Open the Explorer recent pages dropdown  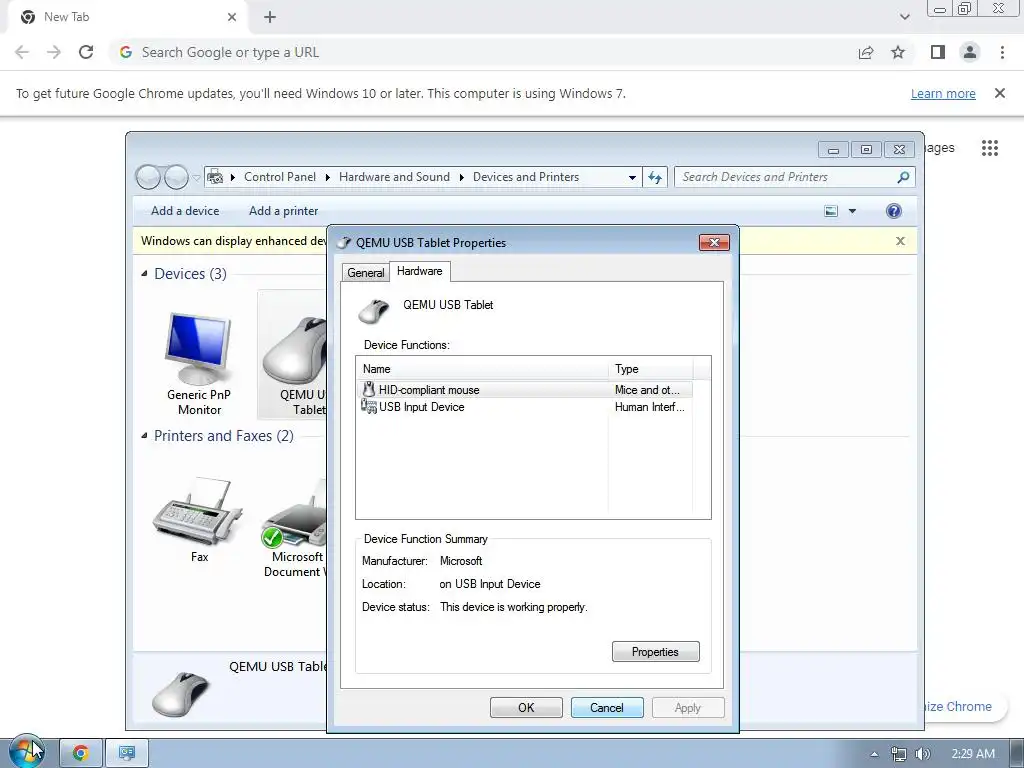[x=196, y=177]
